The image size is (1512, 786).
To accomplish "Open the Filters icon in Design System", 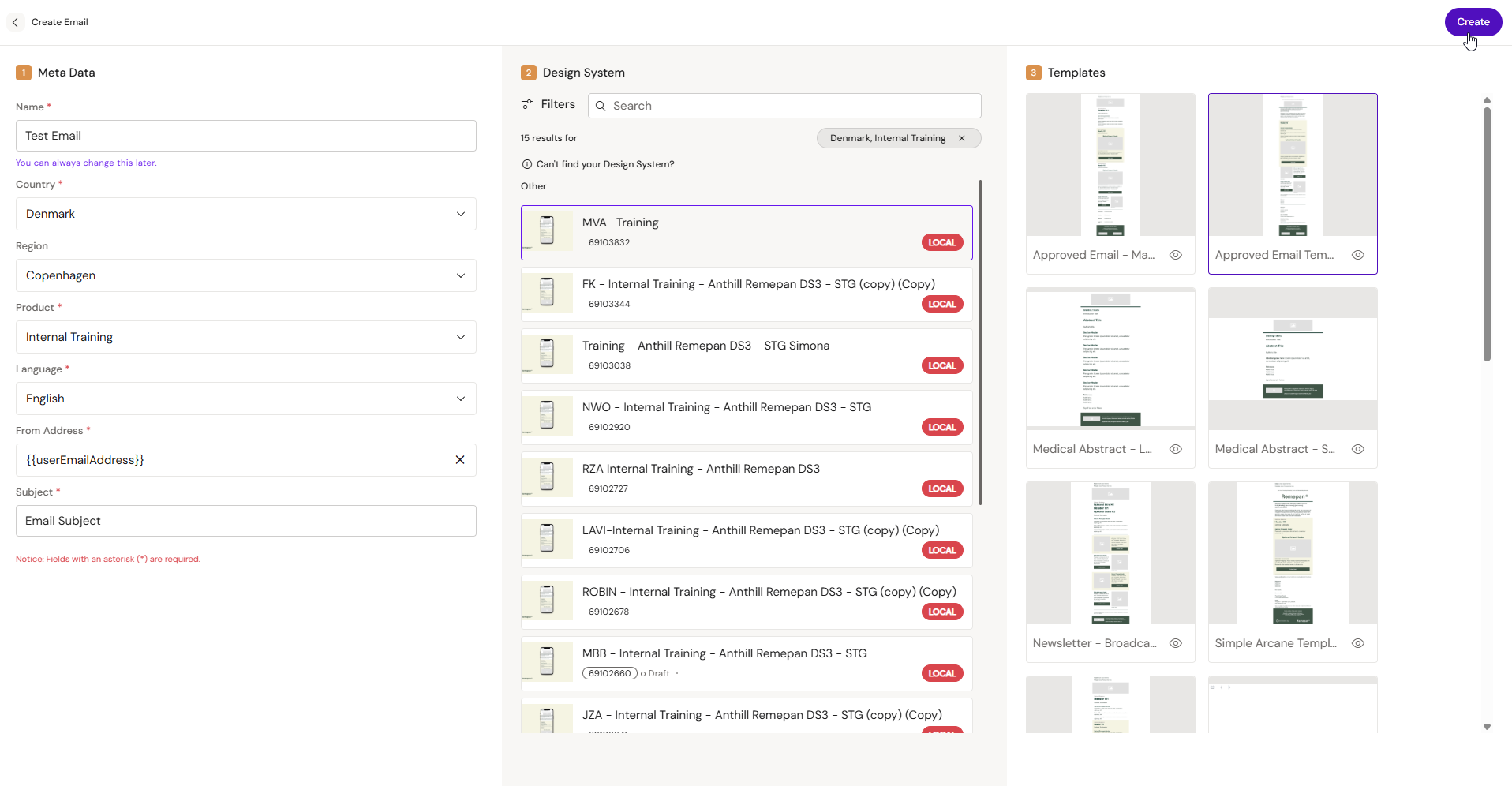I will tap(527, 104).
